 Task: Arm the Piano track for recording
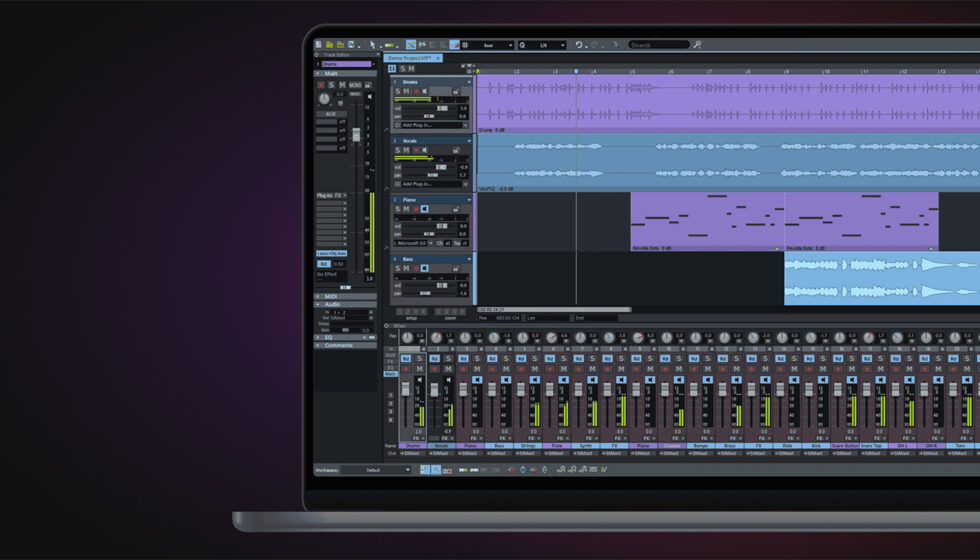pos(416,209)
